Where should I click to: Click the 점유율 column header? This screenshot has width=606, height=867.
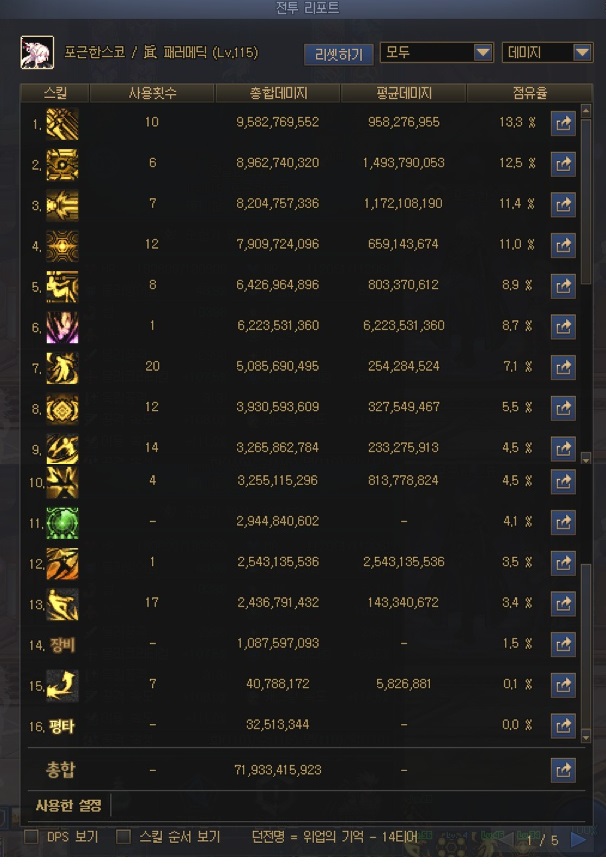[x=529, y=94]
